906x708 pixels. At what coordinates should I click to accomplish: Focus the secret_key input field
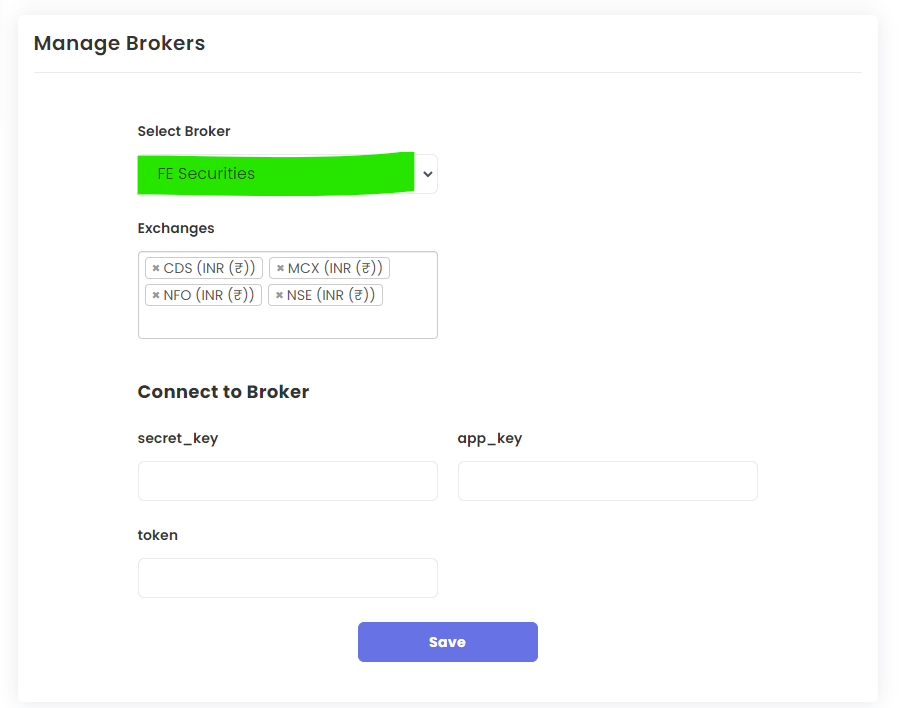point(288,481)
